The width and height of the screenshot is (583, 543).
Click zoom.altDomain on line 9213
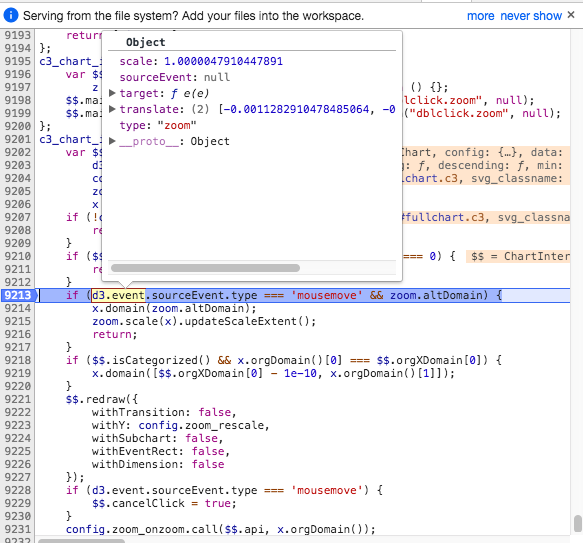click(x=438, y=295)
